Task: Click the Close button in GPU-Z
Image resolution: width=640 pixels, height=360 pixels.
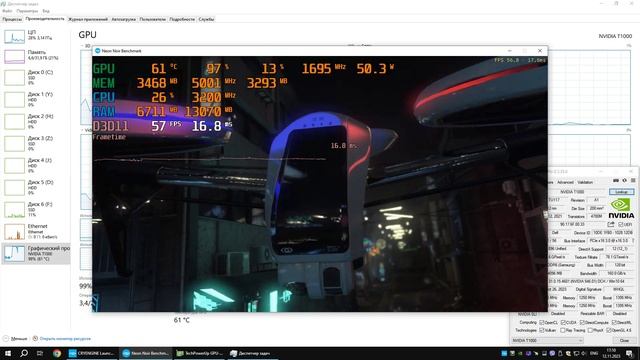Action: (x=624, y=340)
